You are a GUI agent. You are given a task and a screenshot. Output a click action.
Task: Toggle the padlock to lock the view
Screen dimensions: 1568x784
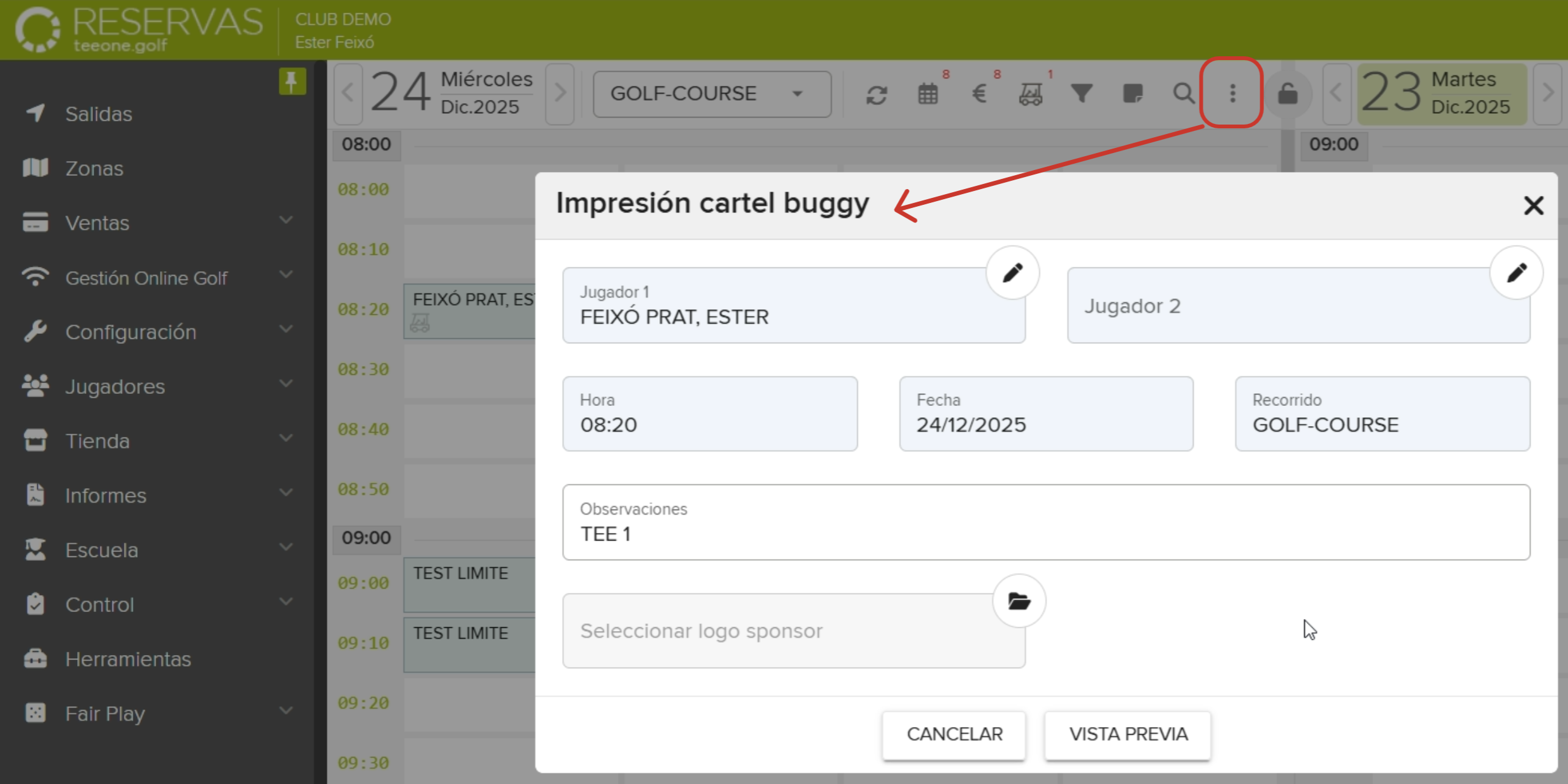point(1288,94)
